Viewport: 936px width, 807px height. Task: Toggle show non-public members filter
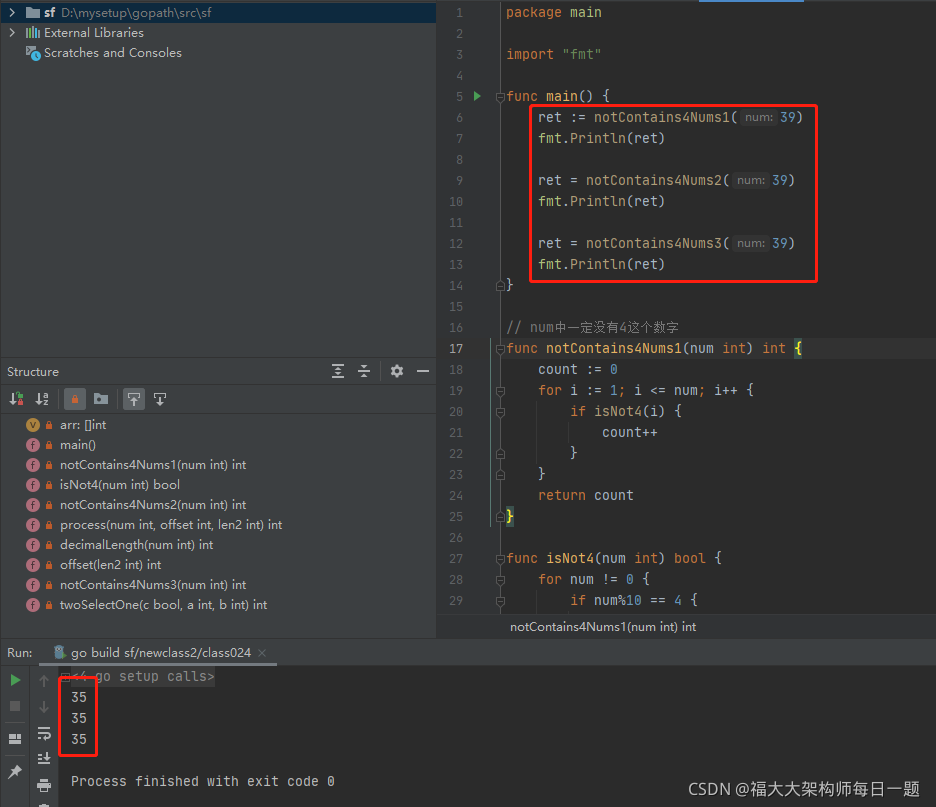coord(75,399)
